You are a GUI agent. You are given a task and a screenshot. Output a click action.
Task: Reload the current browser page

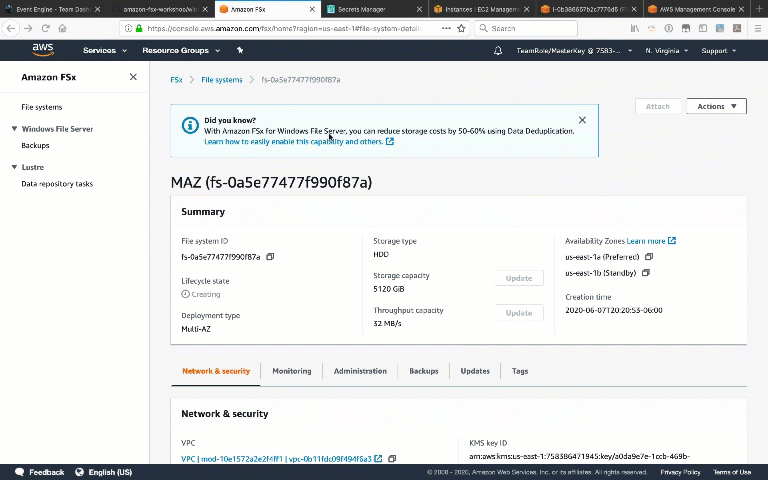tap(46, 28)
